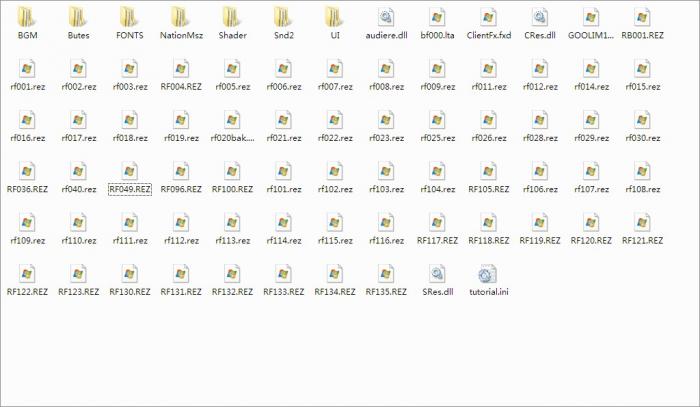Image resolution: width=700 pixels, height=407 pixels.
Task: Click the rf020bak file icon
Action: pyautogui.click(x=233, y=120)
